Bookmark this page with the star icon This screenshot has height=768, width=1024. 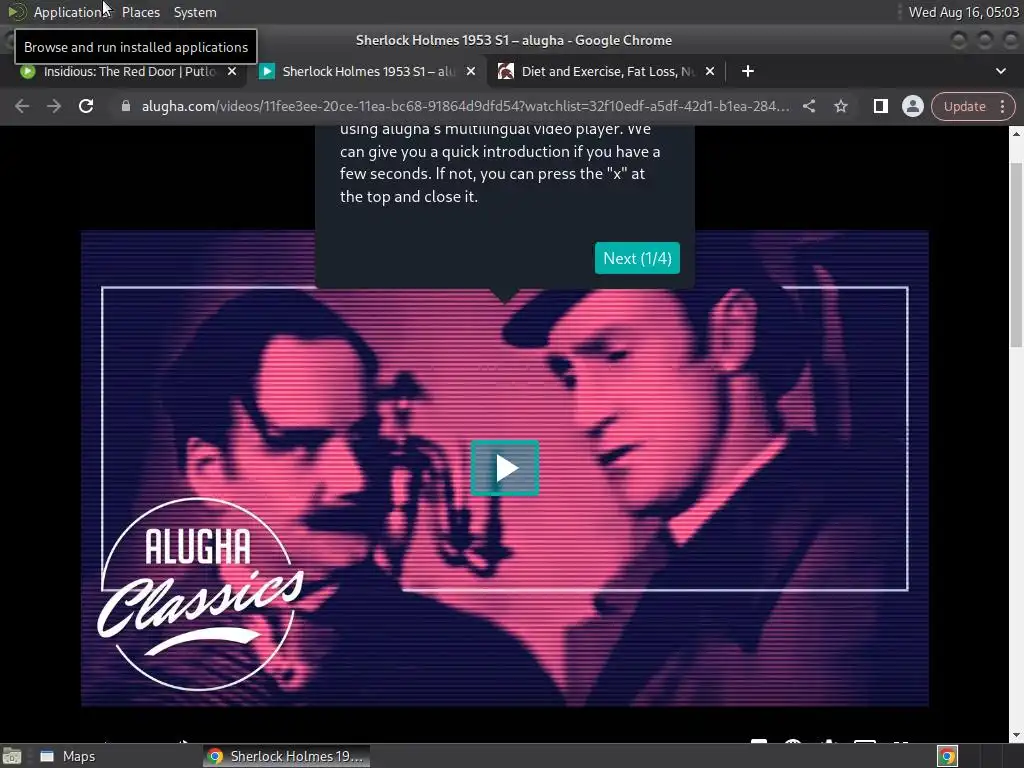pyautogui.click(x=840, y=106)
